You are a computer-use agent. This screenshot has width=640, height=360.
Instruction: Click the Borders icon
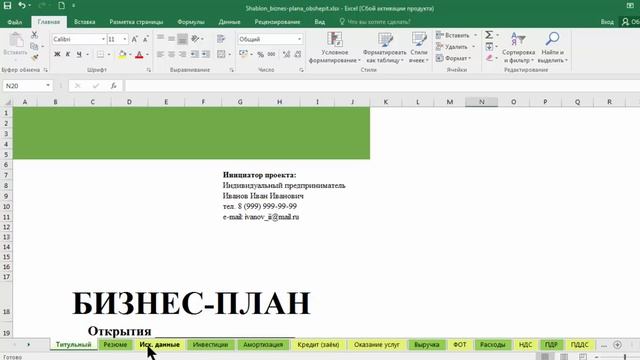pyautogui.click(x=100, y=54)
